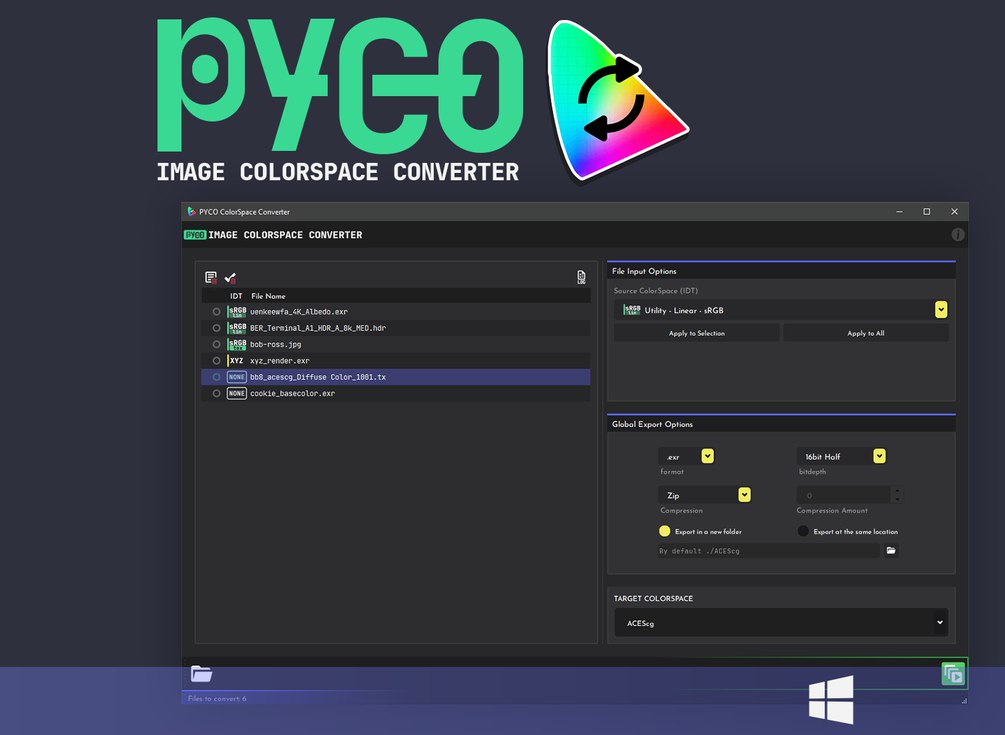
Task: Click NONE badge of bb8_acescg_Diffuse Color_1001.tx
Action: 237,377
